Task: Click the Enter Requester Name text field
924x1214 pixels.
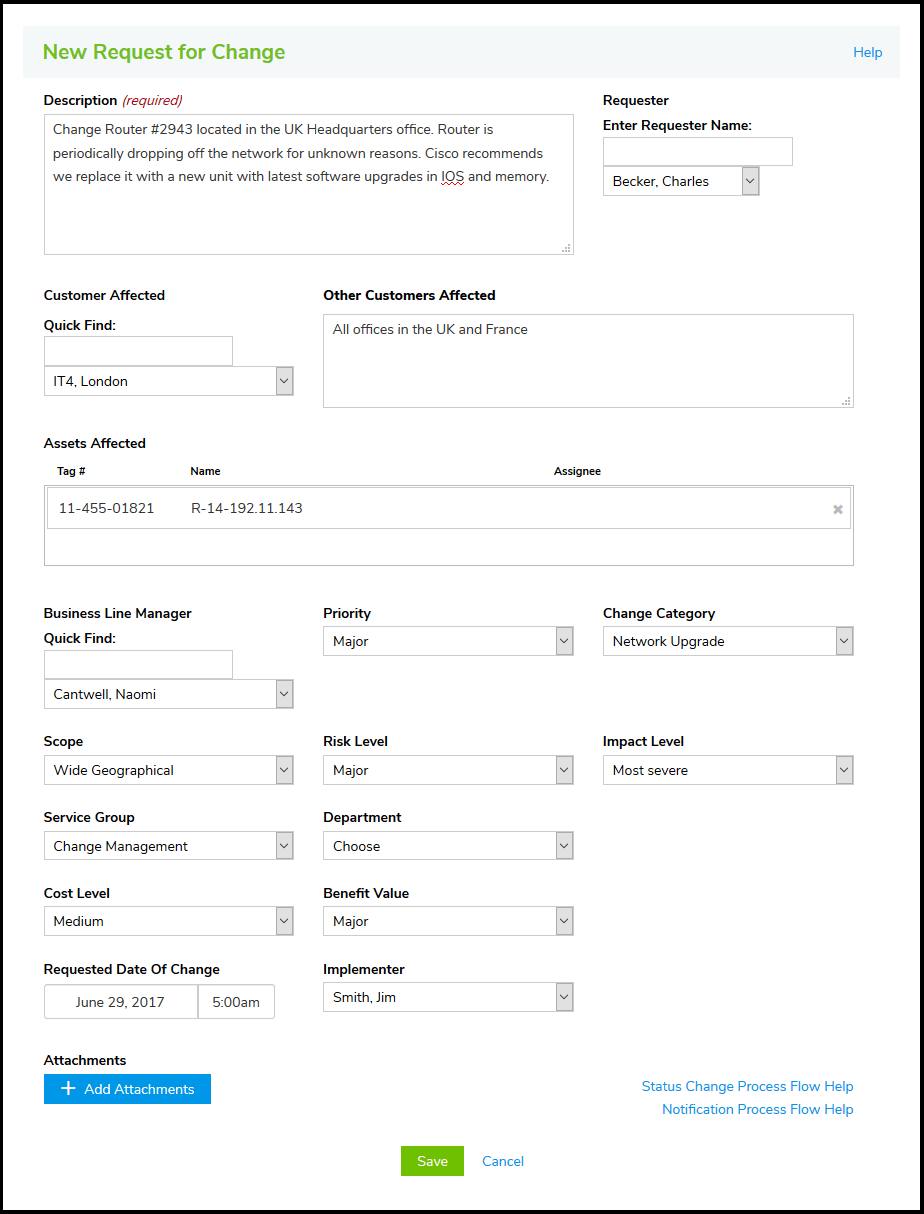Action: pyautogui.click(x=697, y=152)
